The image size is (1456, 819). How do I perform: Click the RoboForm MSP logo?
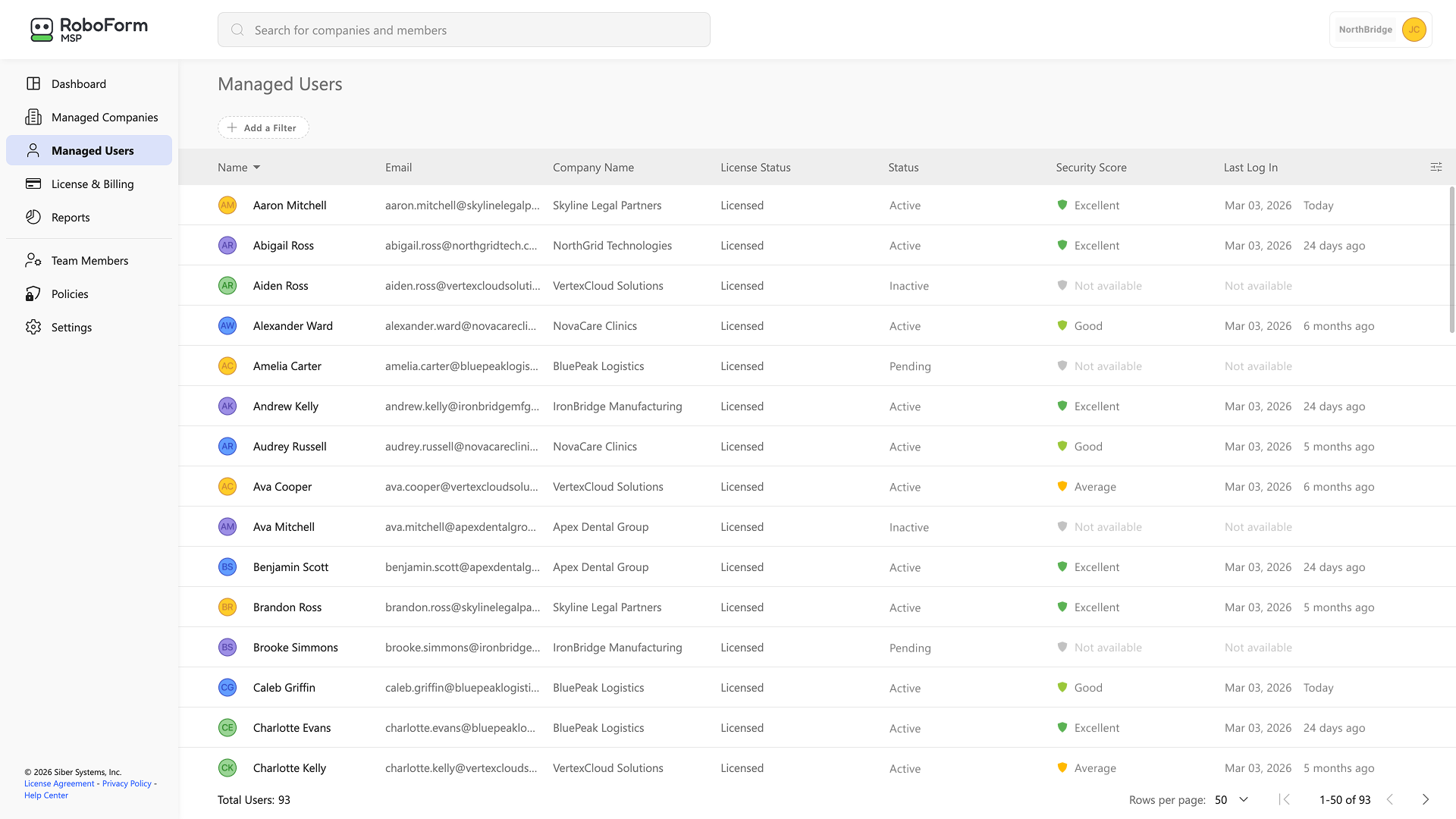tap(89, 30)
